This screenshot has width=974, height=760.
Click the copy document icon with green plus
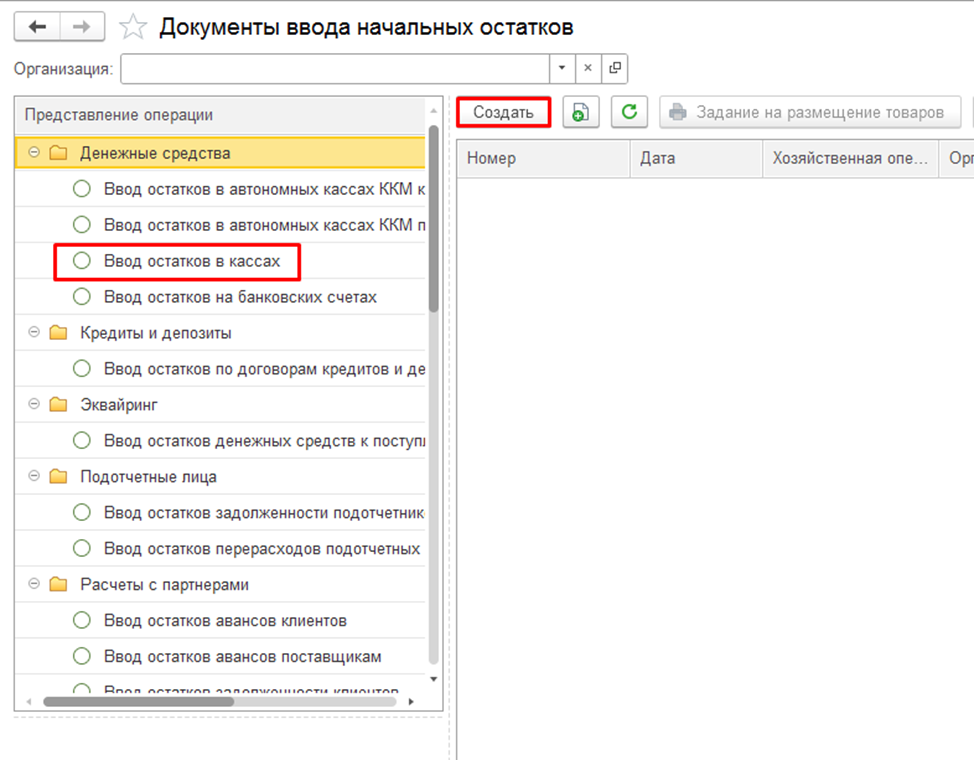click(581, 112)
